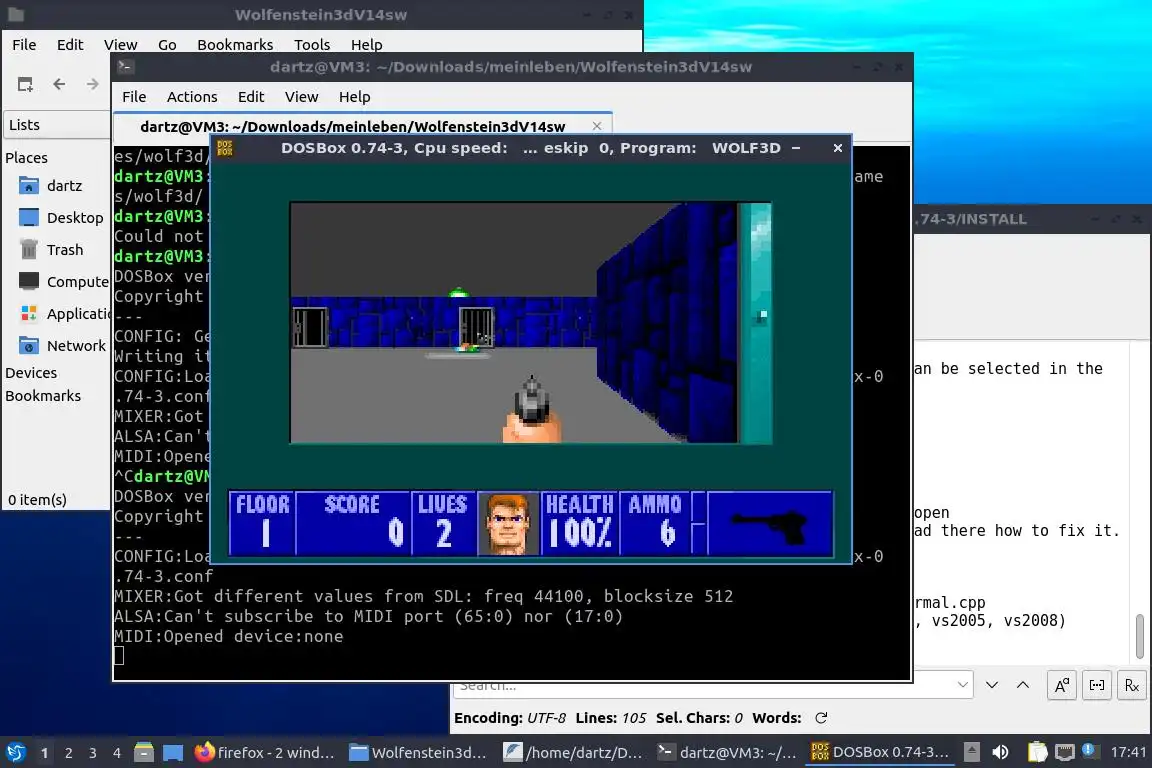Activate firefox taskbar entry

point(265,753)
